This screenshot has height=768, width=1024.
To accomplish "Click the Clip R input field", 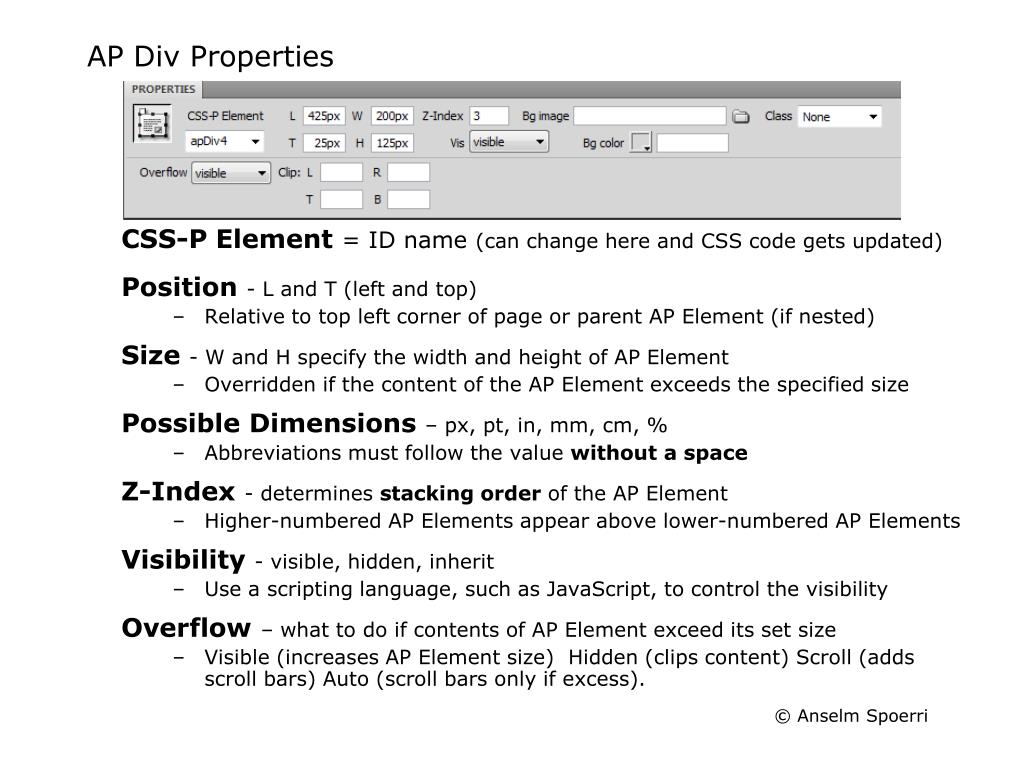I will tap(408, 172).
